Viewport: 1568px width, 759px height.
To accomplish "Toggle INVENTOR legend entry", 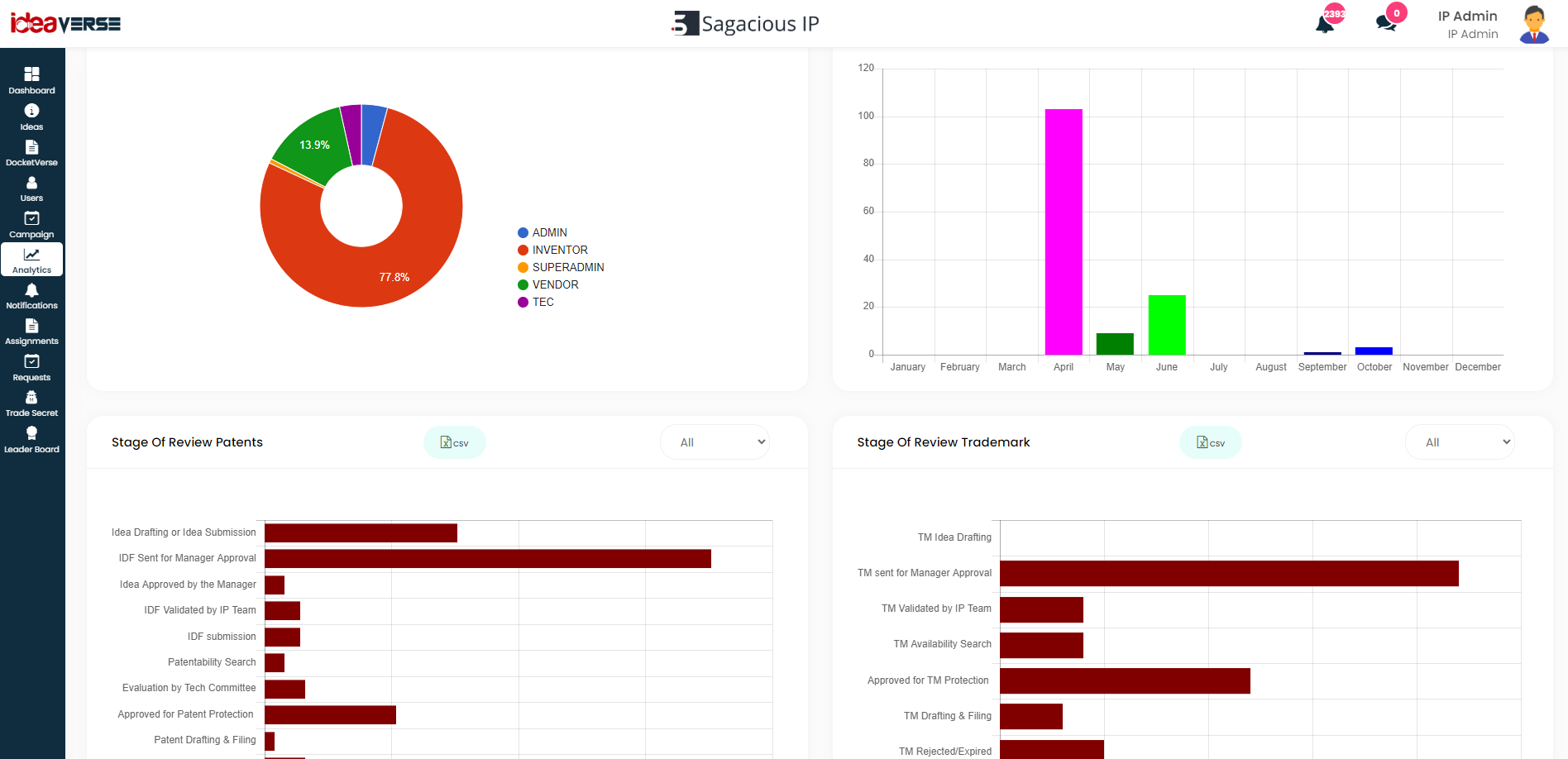I will (x=552, y=250).
